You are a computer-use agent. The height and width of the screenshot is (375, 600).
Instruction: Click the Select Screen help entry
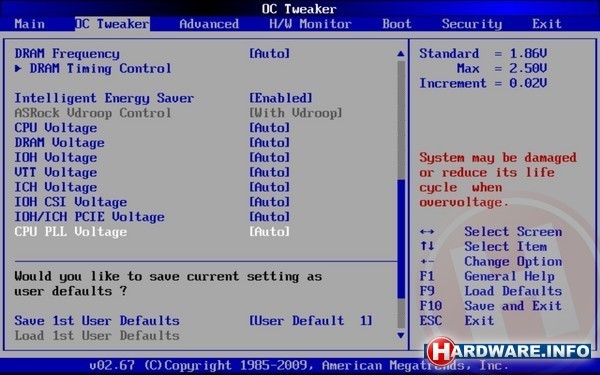tap(513, 232)
